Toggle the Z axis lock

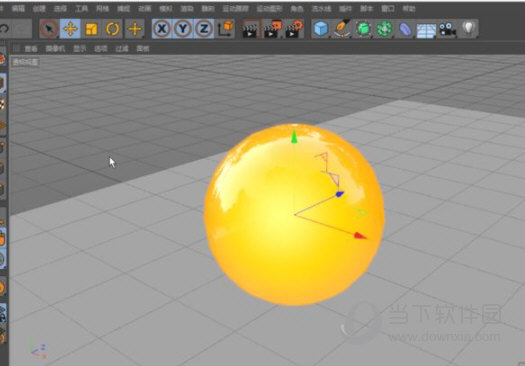tap(204, 29)
